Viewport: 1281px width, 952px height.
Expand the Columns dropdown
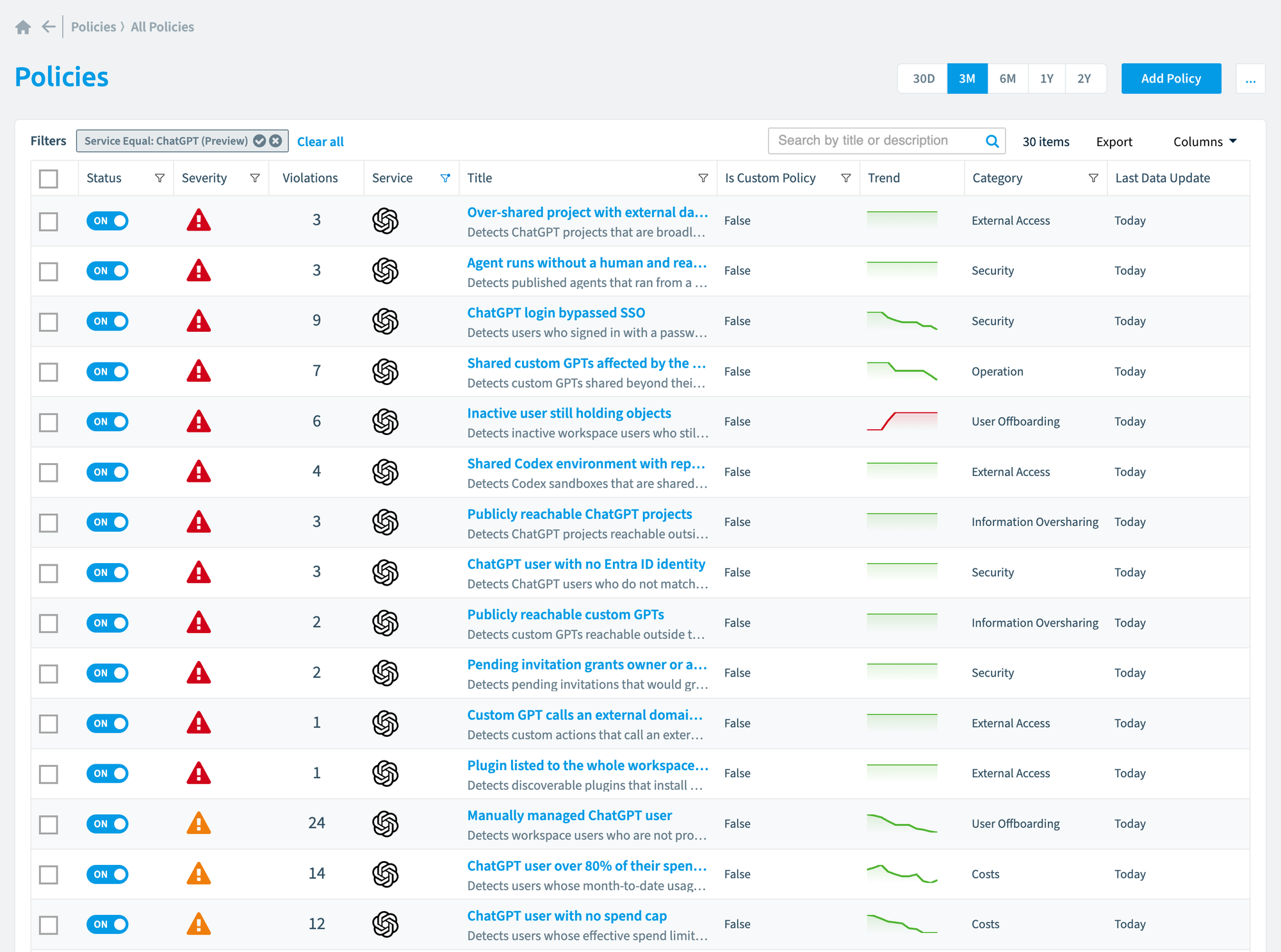coord(1205,142)
